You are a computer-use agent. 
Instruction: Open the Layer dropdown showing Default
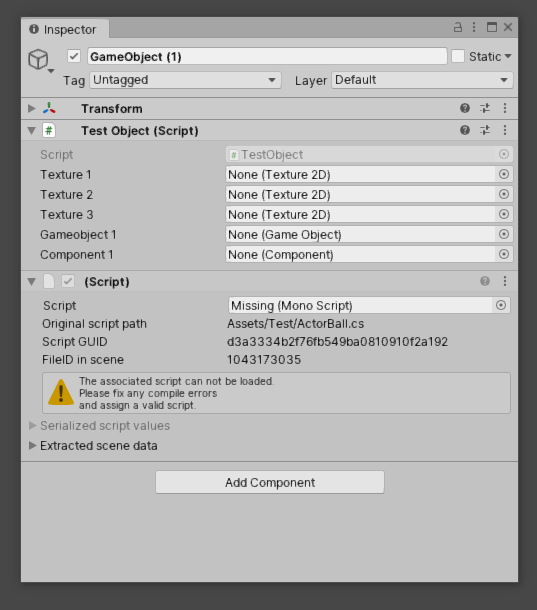[422, 80]
